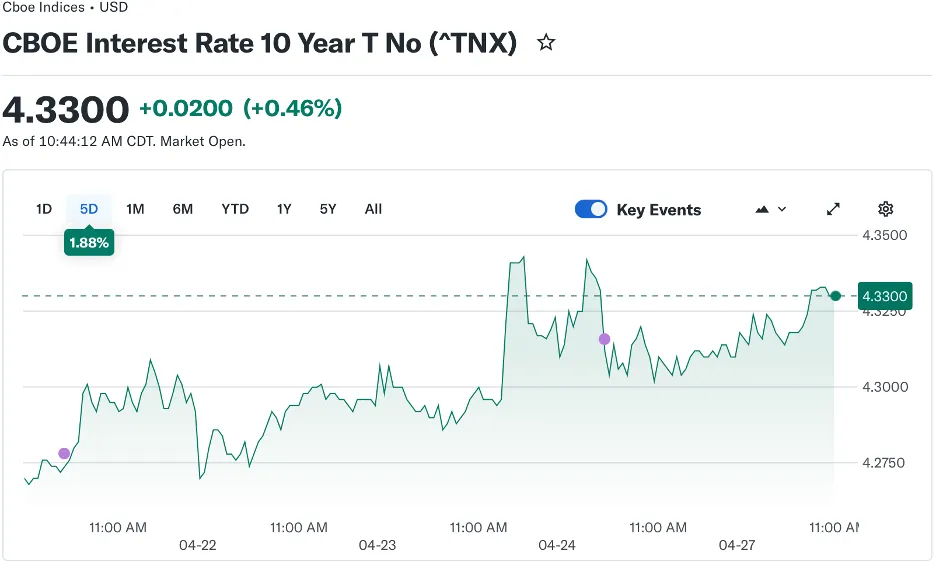Select the 1Y time range

coord(284,209)
